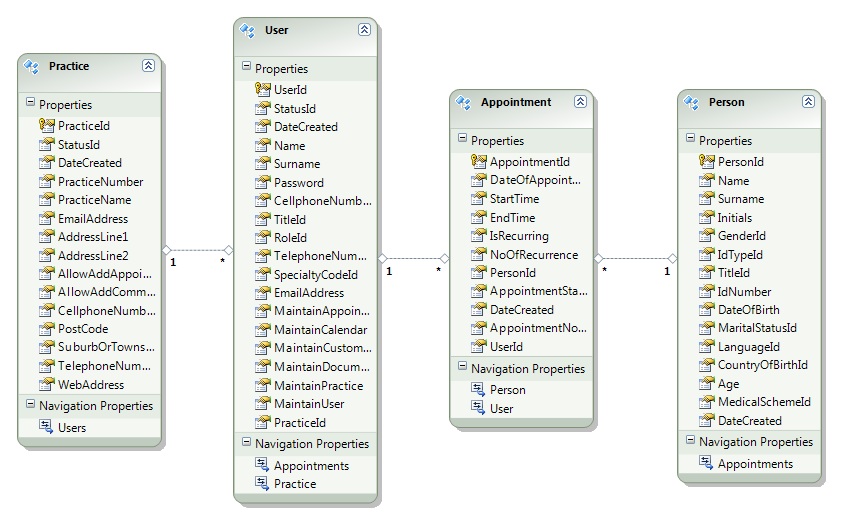Click the property icon next to WebAddress
Screen dimensions: 849x522
click(47, 384)
